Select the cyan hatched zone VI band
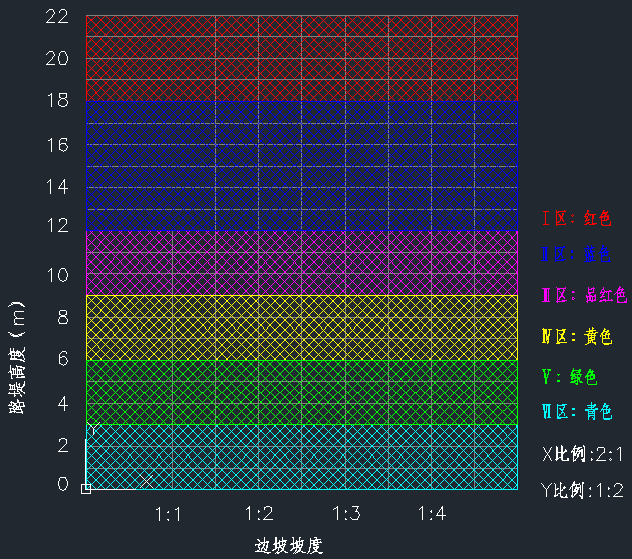 [301, 457]
